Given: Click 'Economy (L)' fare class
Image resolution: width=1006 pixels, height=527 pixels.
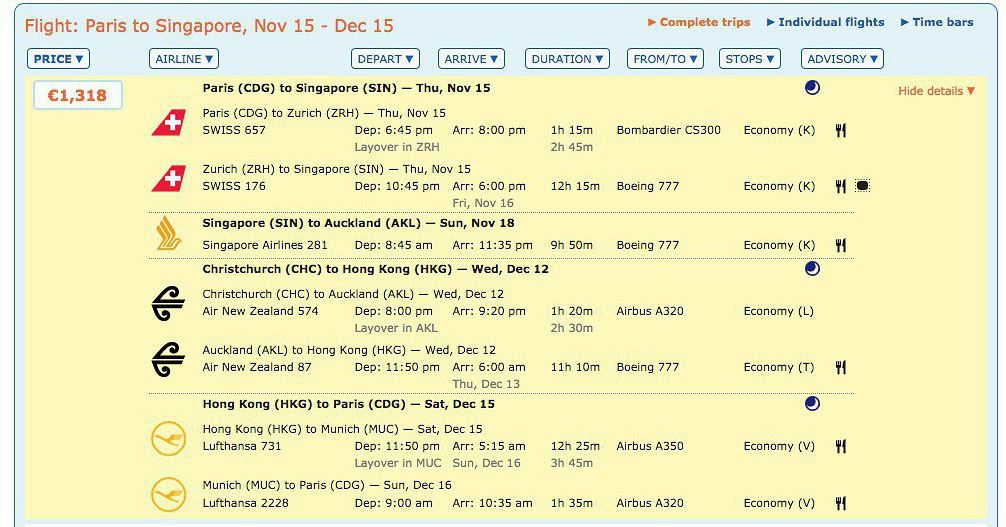Looking at the screenshot, I should [779, 311].
